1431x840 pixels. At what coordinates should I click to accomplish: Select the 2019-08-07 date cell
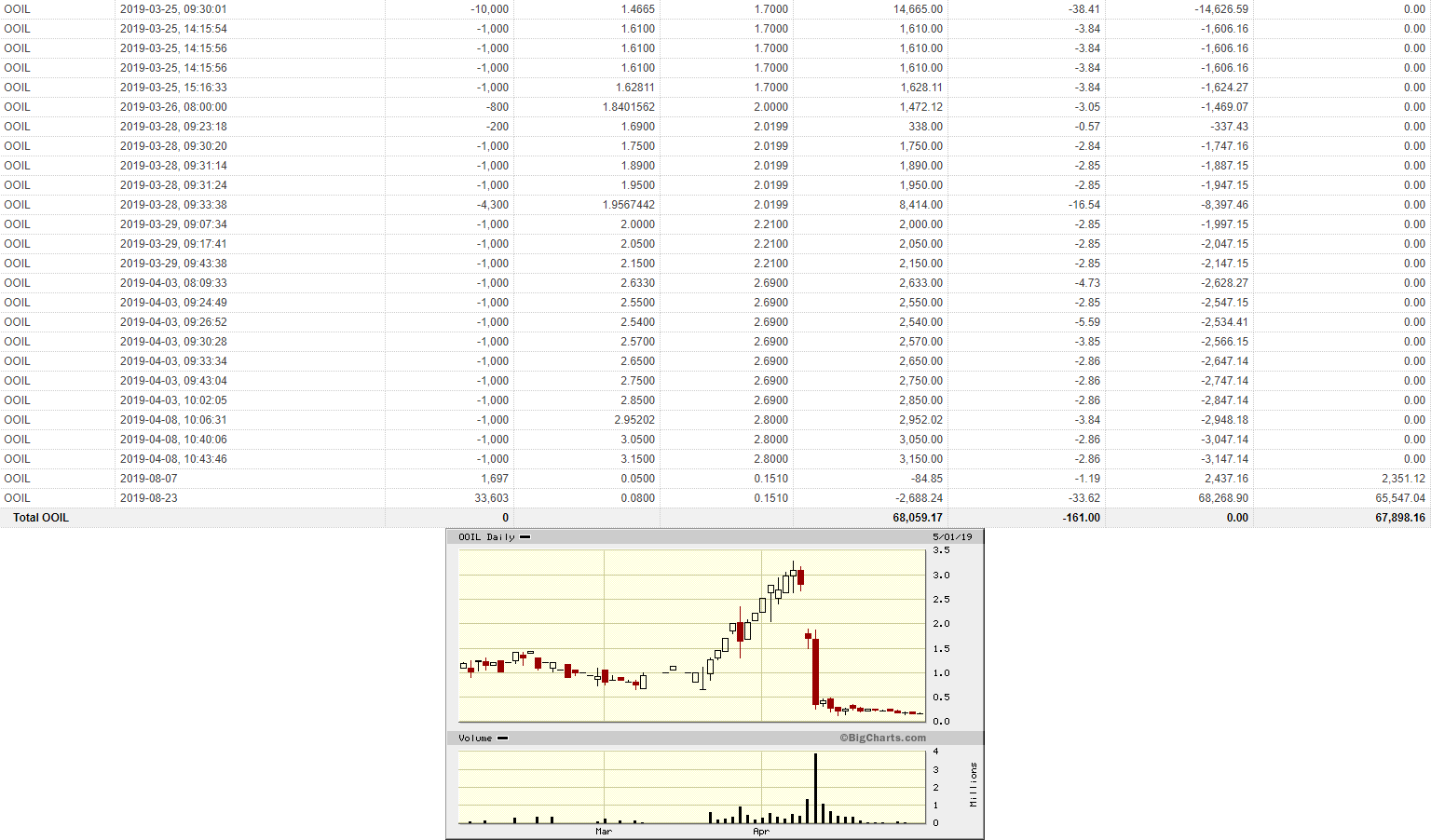[149, 479]
